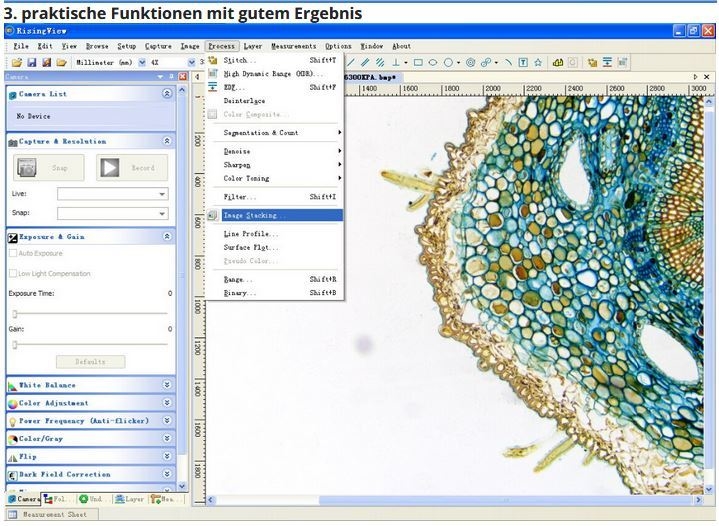Choose Stitch in the Process menu
719x526 pixels.
tap(275, 60)
